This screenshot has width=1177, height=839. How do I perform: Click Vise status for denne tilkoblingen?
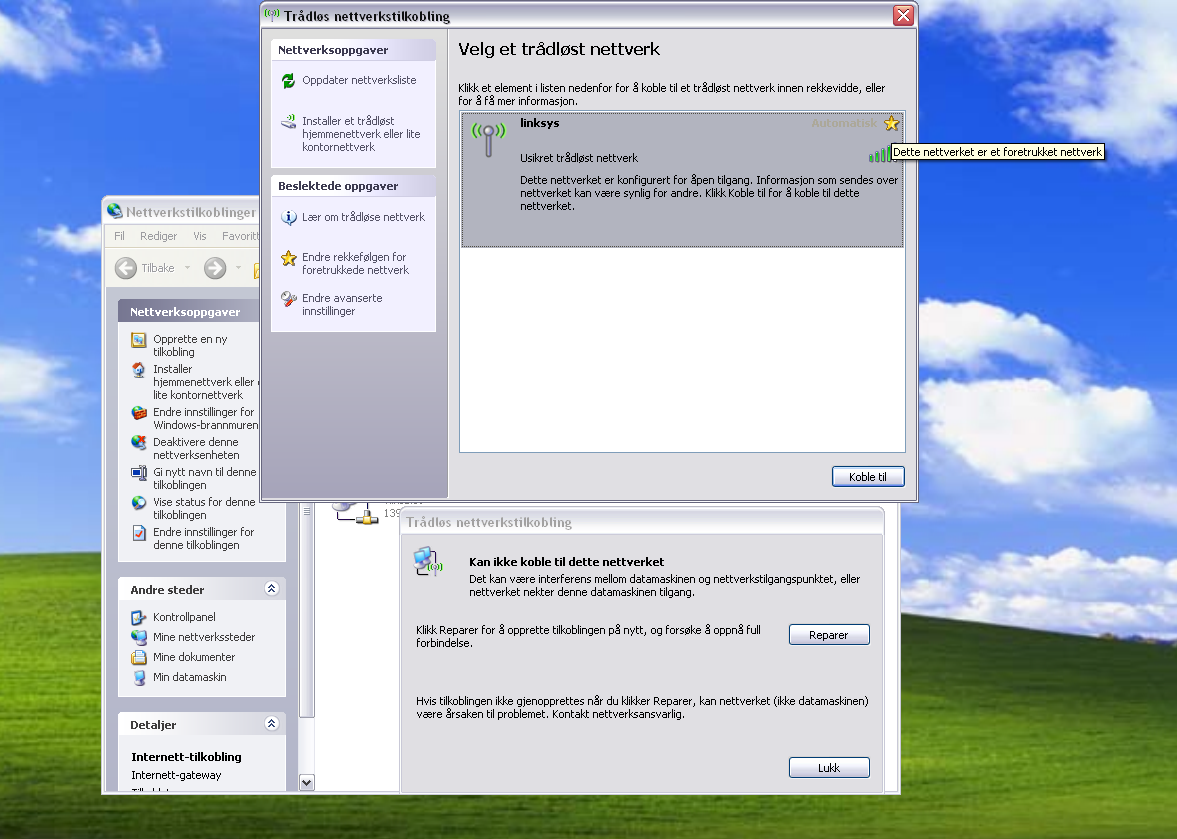point(204,508)
